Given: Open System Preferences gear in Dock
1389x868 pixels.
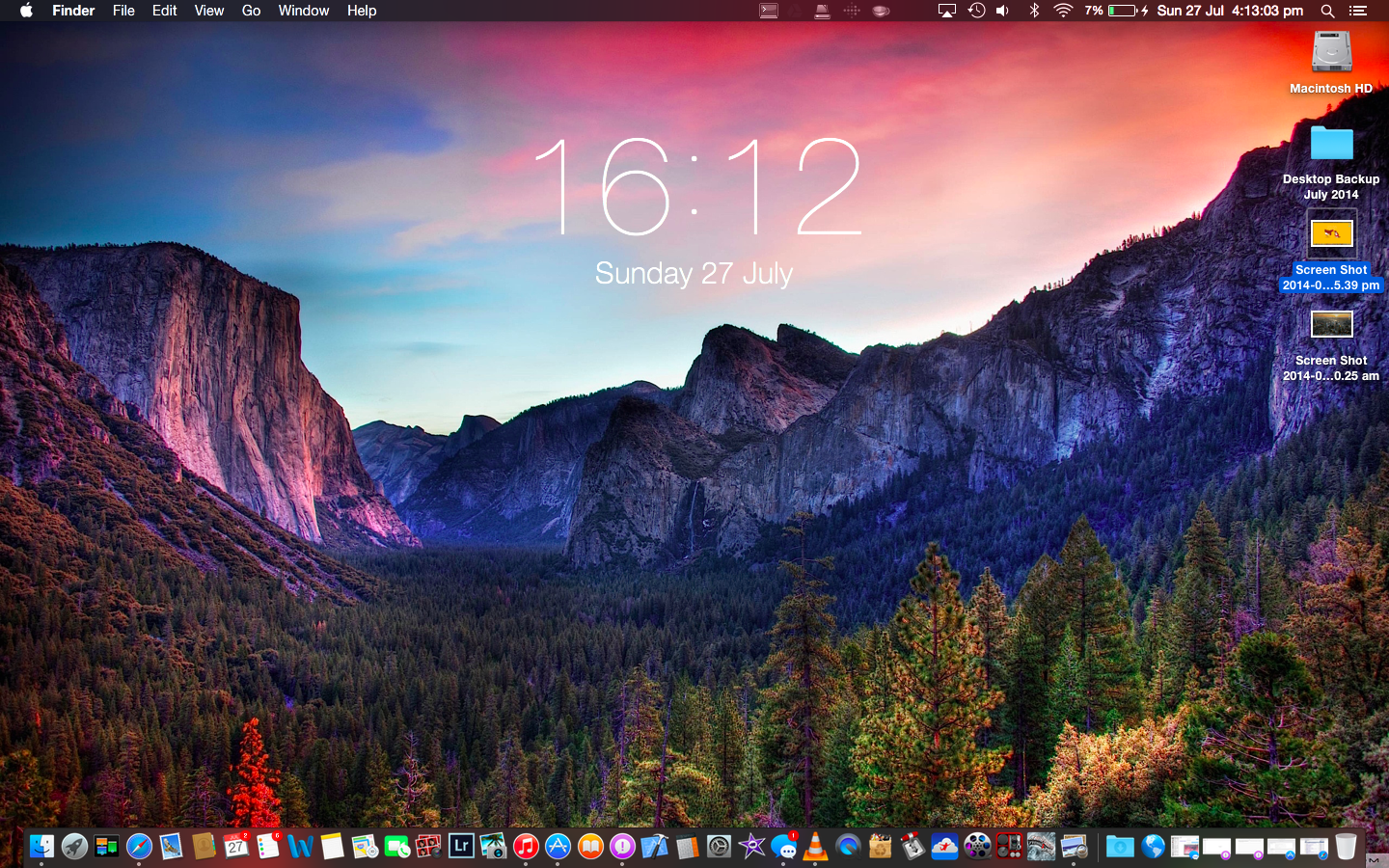Looking at the screenshot, I should (720, 847).
